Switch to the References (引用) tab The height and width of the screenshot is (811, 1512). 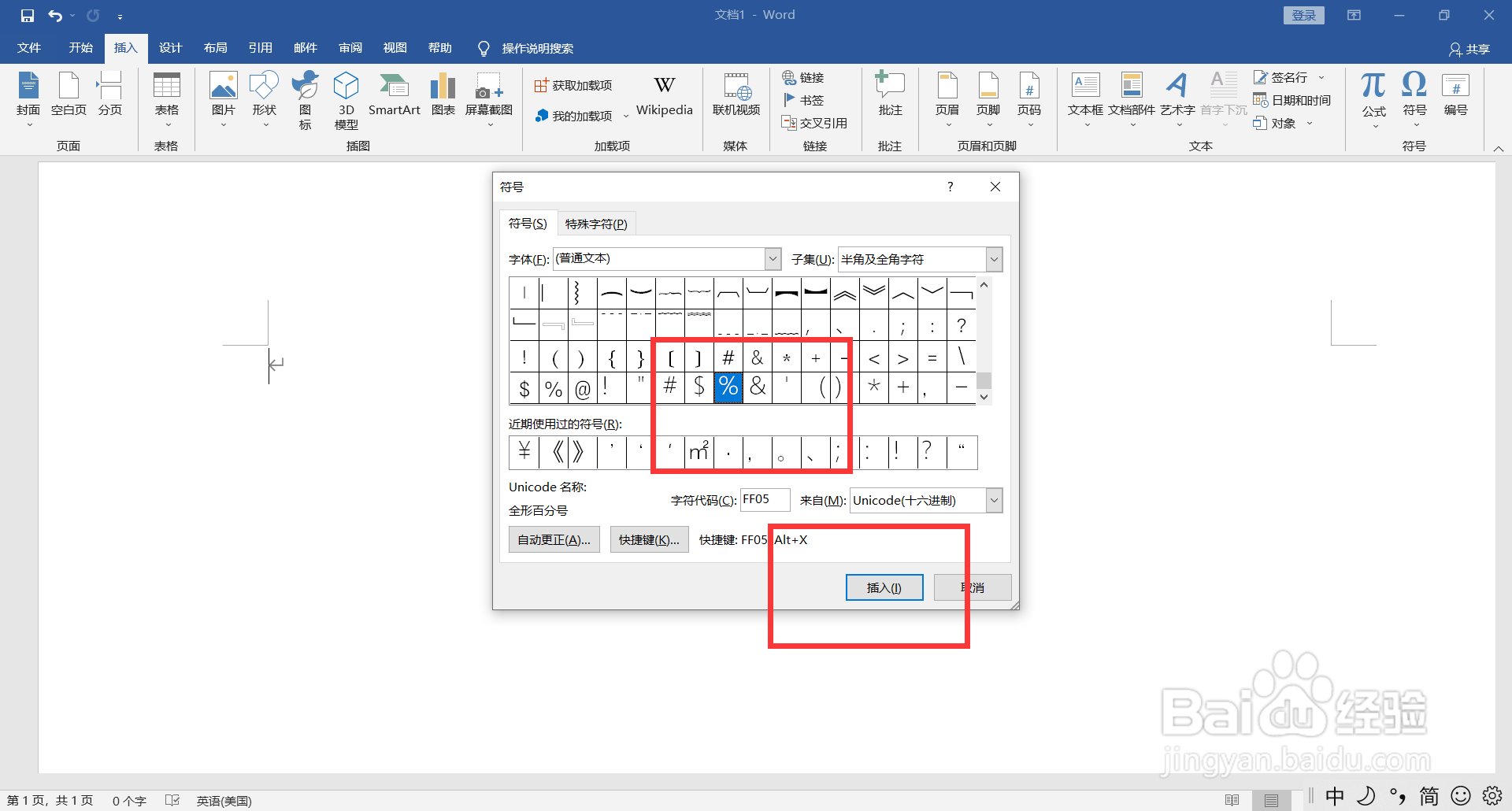pos(261,48)
